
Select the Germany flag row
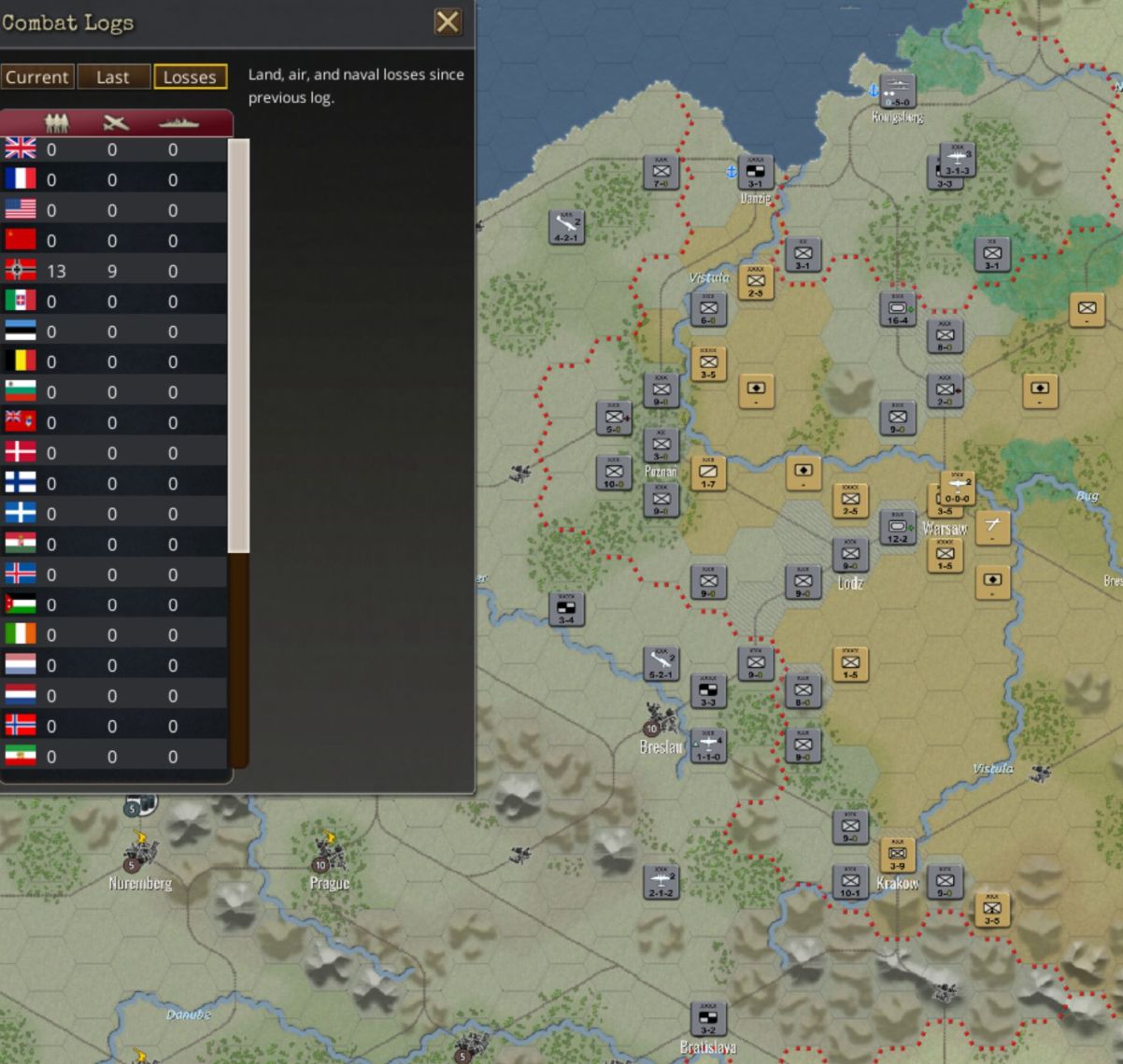[113, 271]
